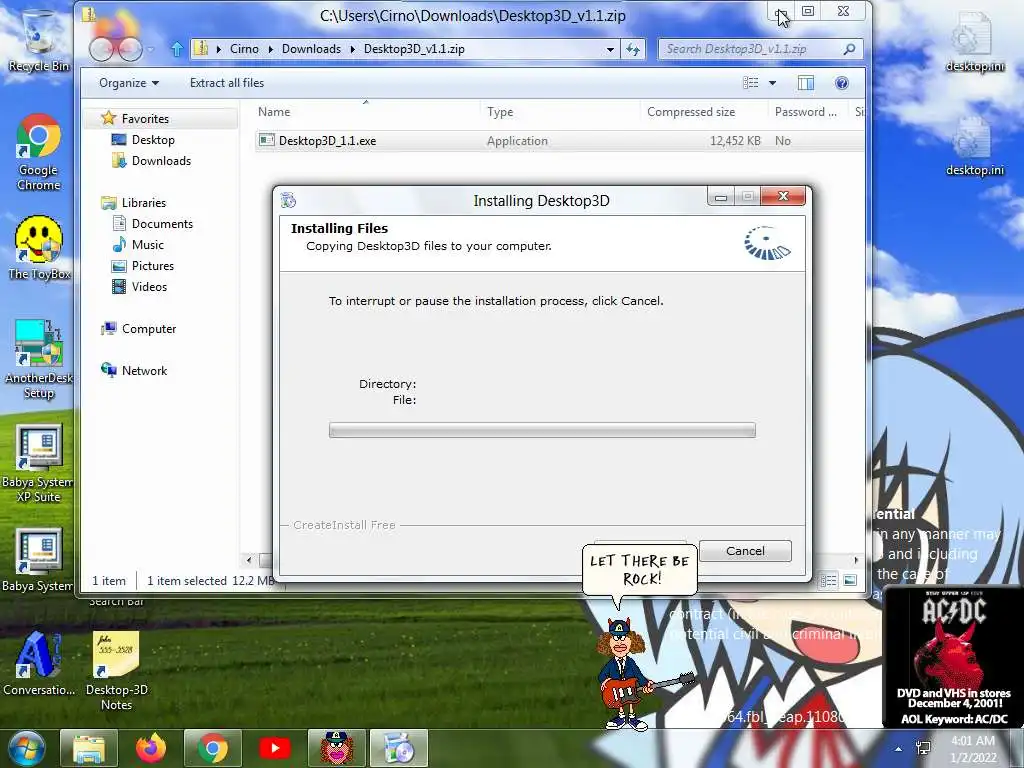Cancel the Desktop3D installation
The image size is (1024, 768).
pos(745,551)
